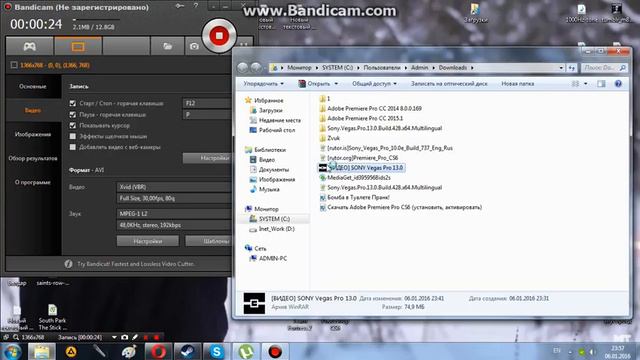Screen dimensions: 640x360
Task: Open the Упорядочить dropdown menu
Action: [x=263, y=84]
